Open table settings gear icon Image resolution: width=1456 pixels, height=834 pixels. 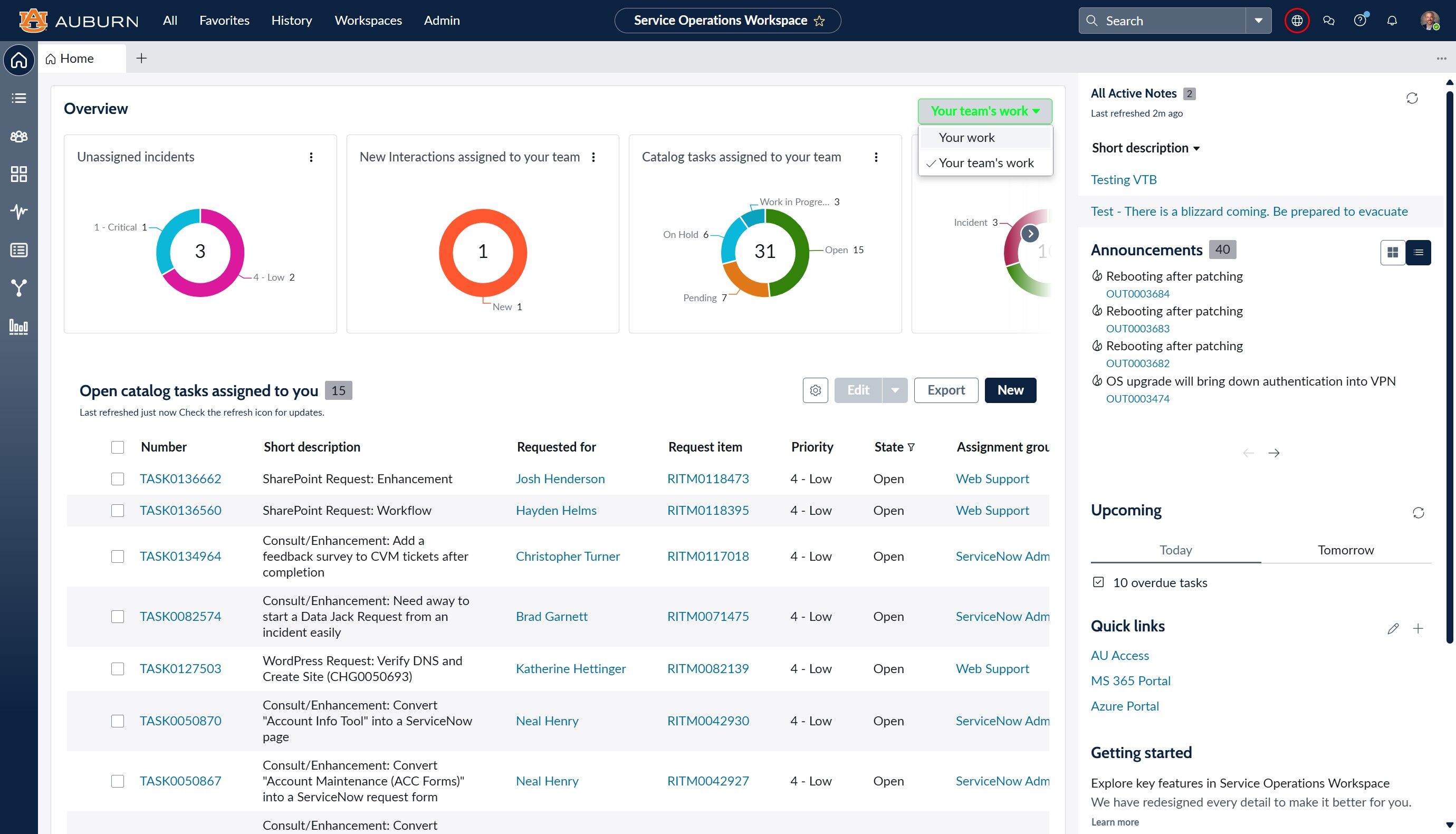tap(815, 390)
